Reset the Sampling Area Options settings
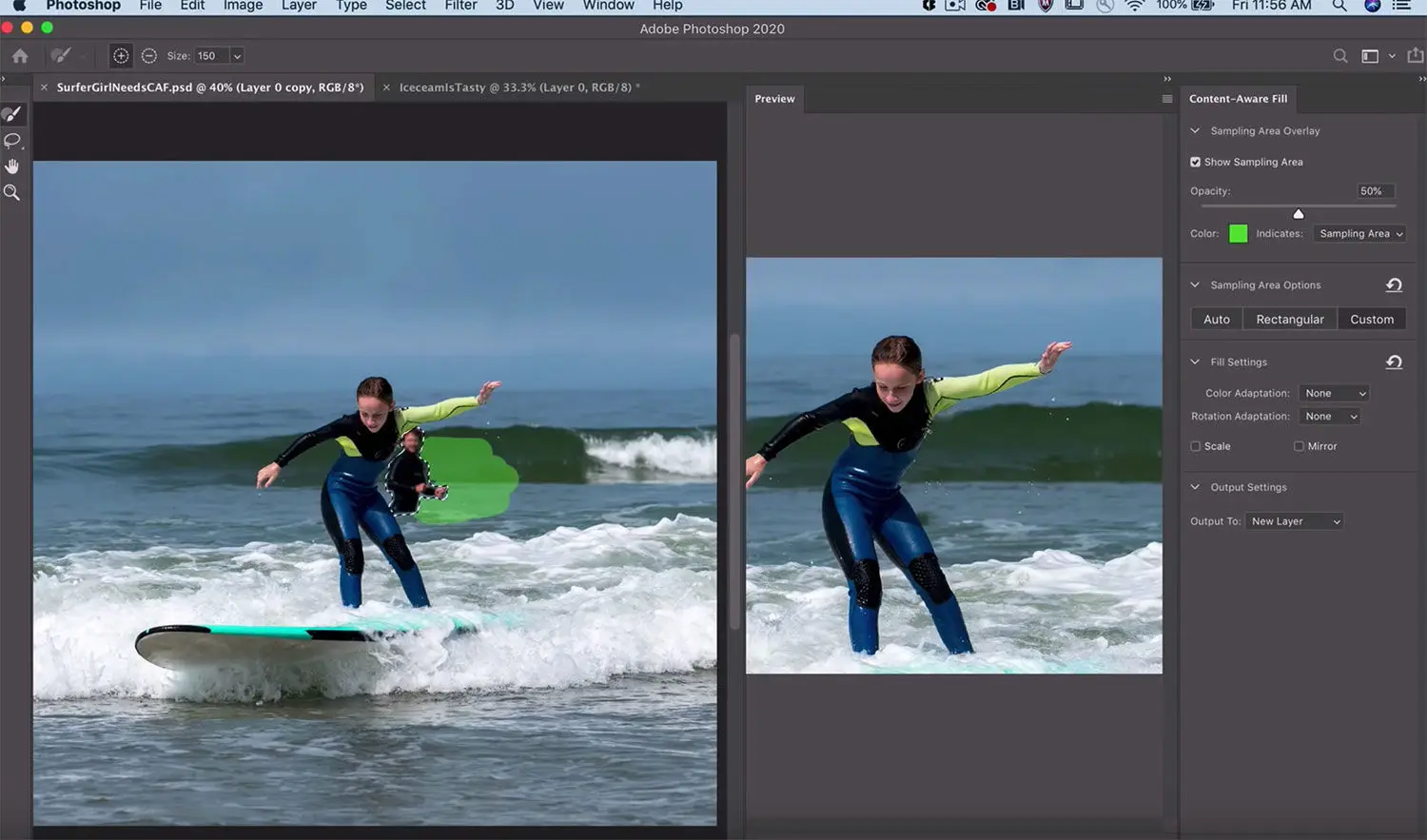Viewport: 1427px width, 840px height. click(1394, 284)
